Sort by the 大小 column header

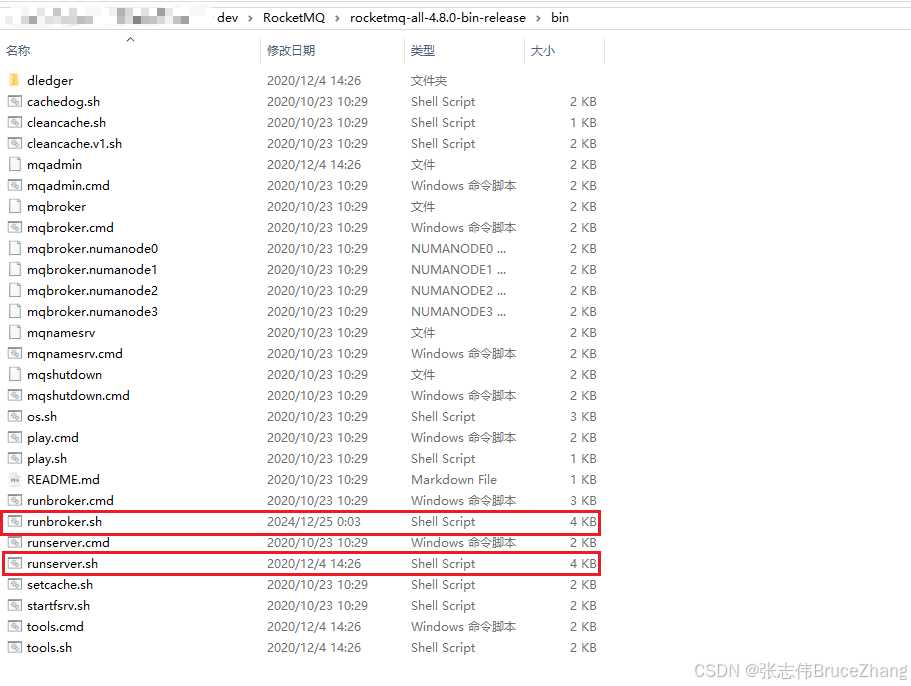click(543, 51)
